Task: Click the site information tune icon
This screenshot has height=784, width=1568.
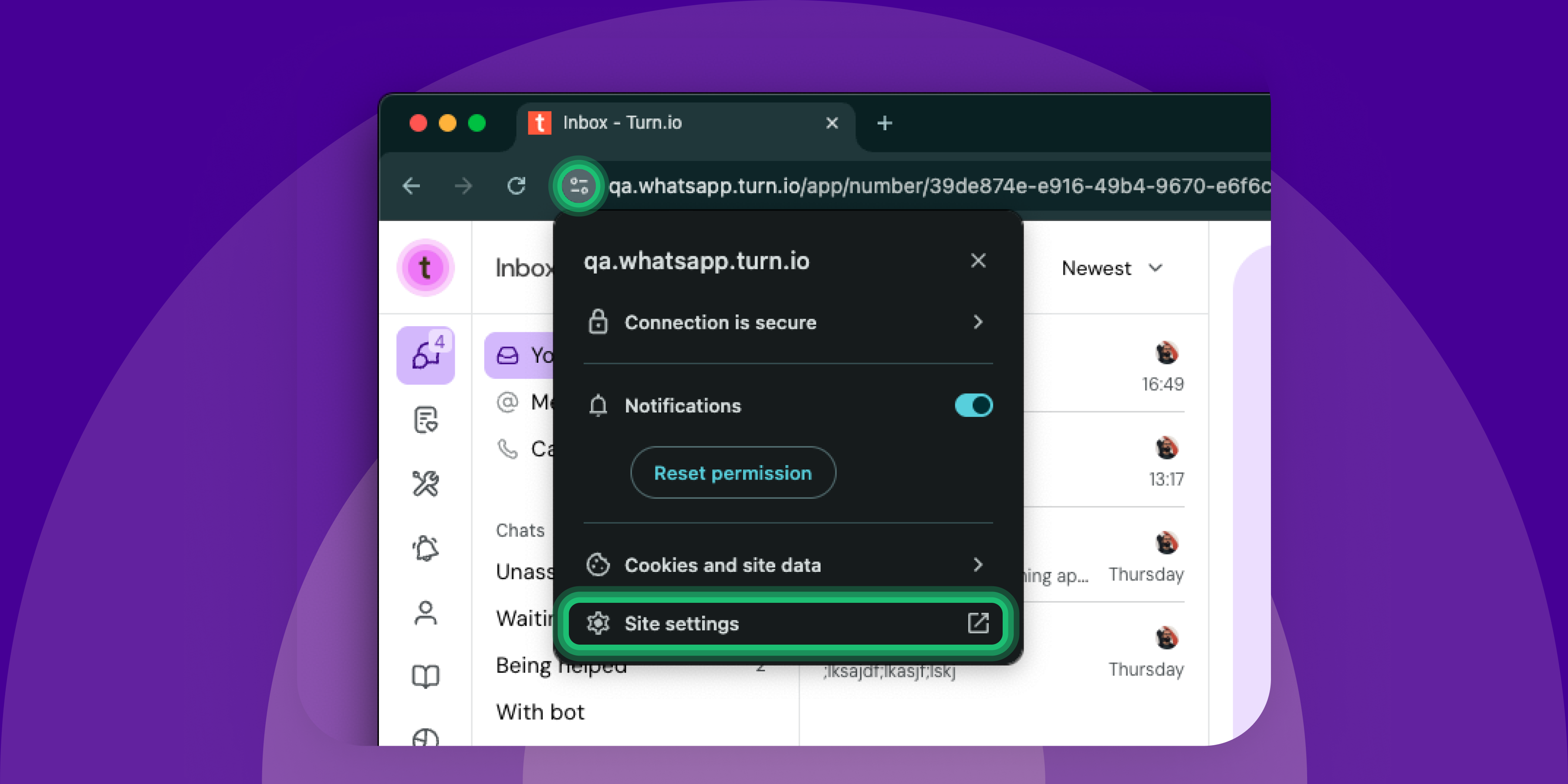Action: pyautogui.click(x=578, y=186)
